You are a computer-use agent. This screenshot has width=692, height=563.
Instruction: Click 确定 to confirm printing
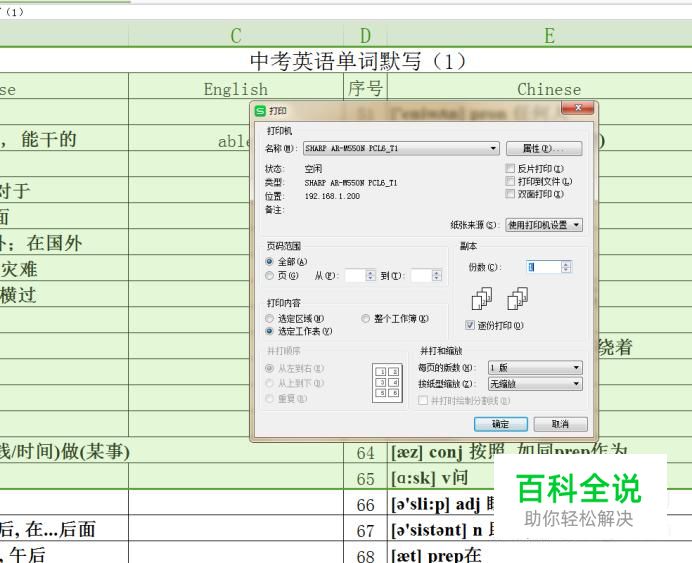pos(500,424)
